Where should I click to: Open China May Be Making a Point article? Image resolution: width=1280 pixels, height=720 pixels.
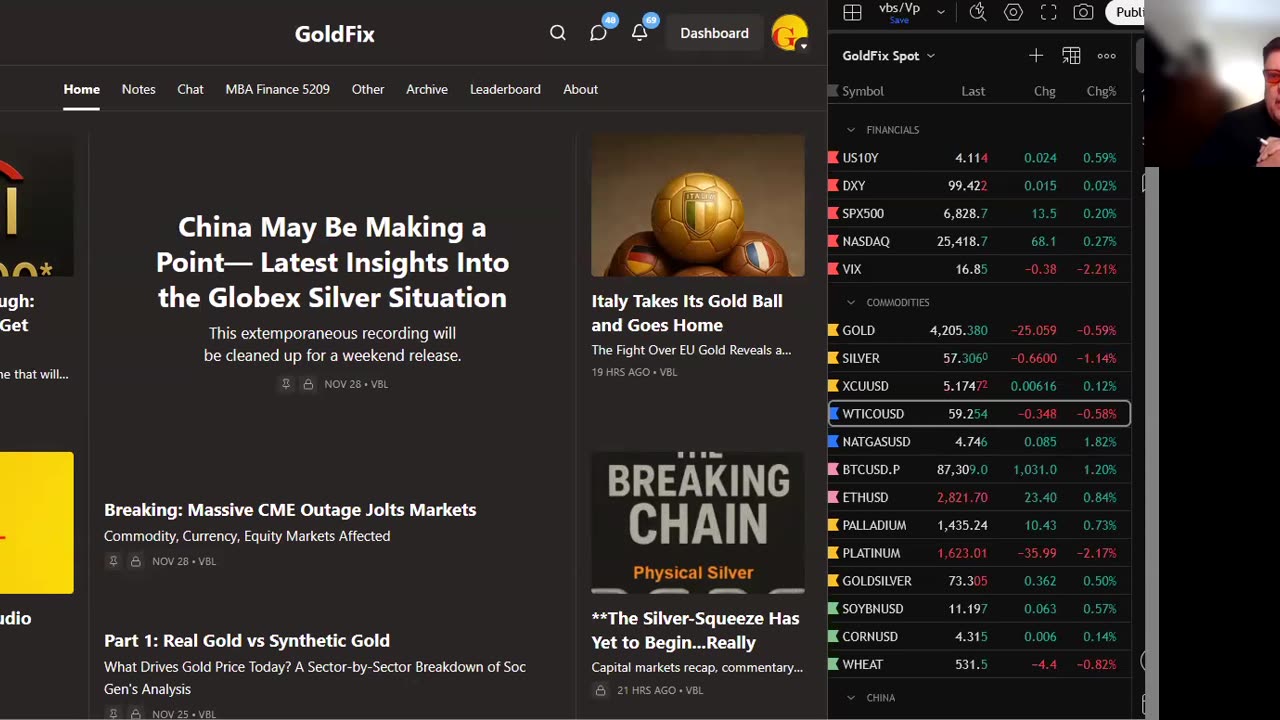click(332, 262)
